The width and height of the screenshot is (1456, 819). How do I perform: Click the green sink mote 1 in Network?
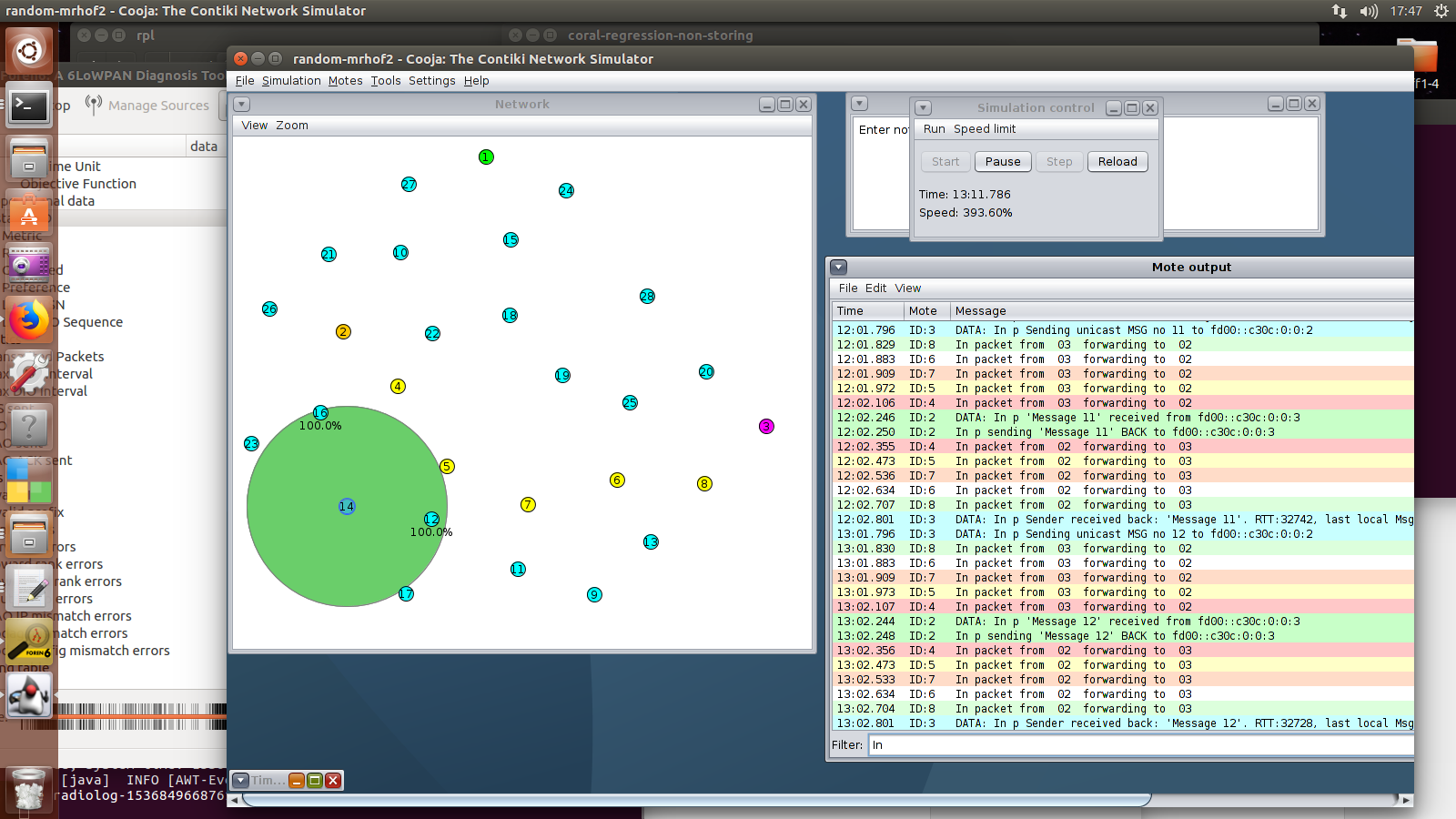pos(486,157)
